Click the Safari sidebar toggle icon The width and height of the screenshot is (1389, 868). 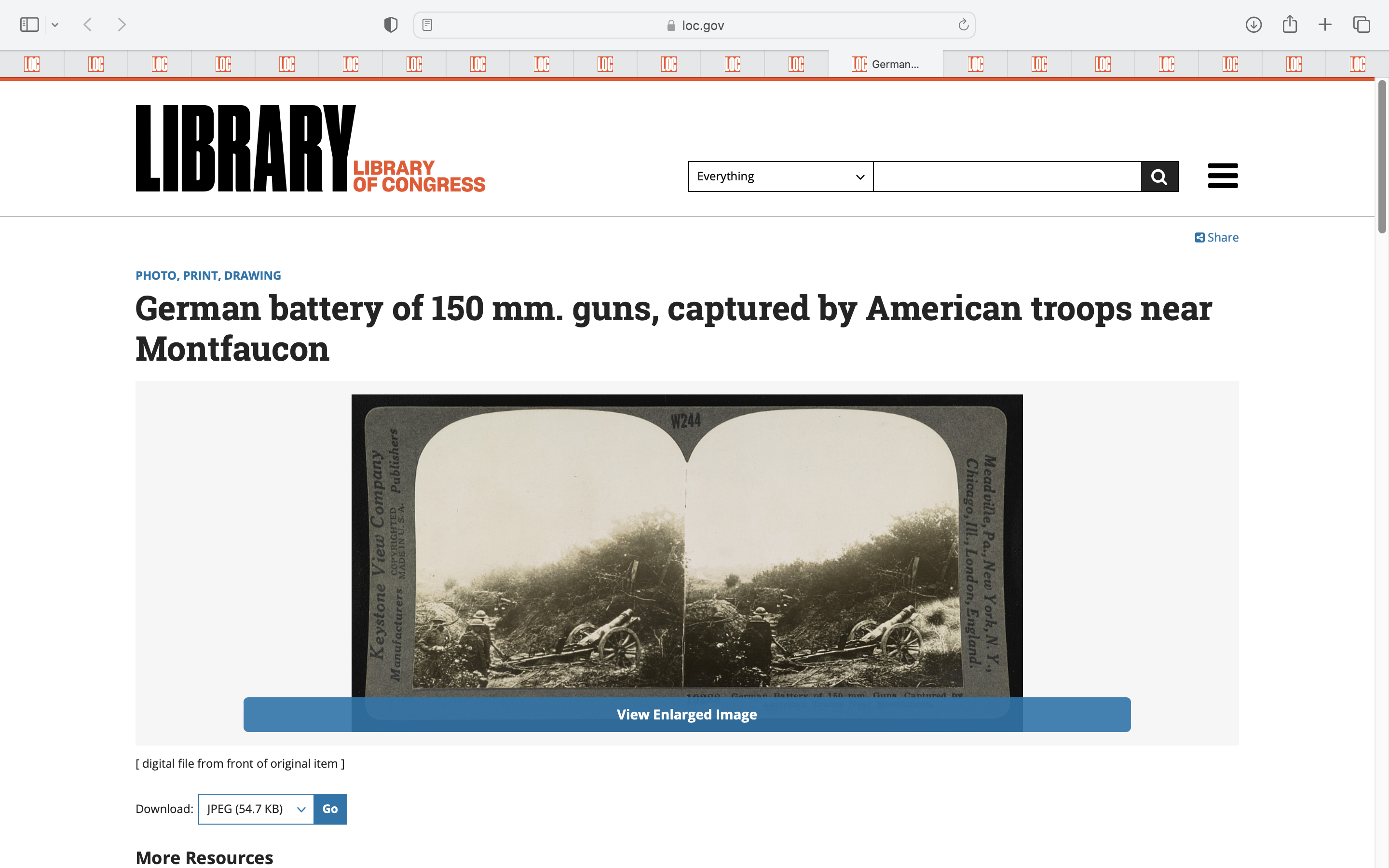tap(29, 25)
